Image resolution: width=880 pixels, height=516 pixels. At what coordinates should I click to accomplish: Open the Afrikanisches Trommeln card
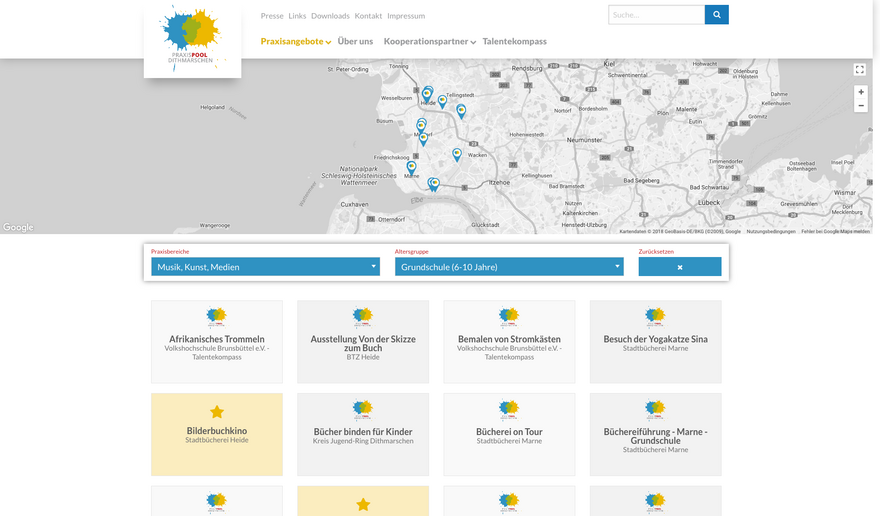(217, 342)
